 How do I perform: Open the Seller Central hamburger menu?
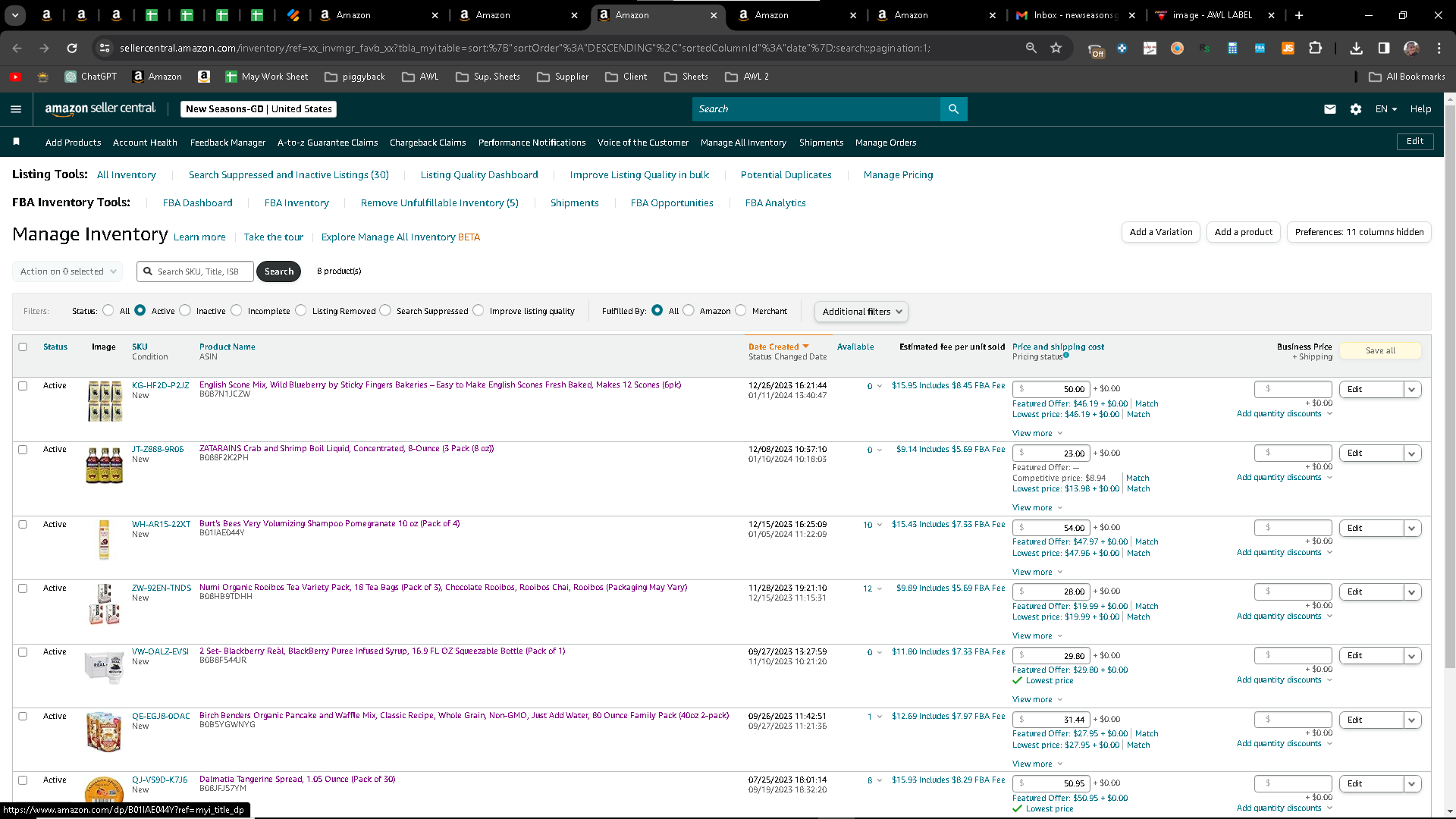tap(16, 109)
